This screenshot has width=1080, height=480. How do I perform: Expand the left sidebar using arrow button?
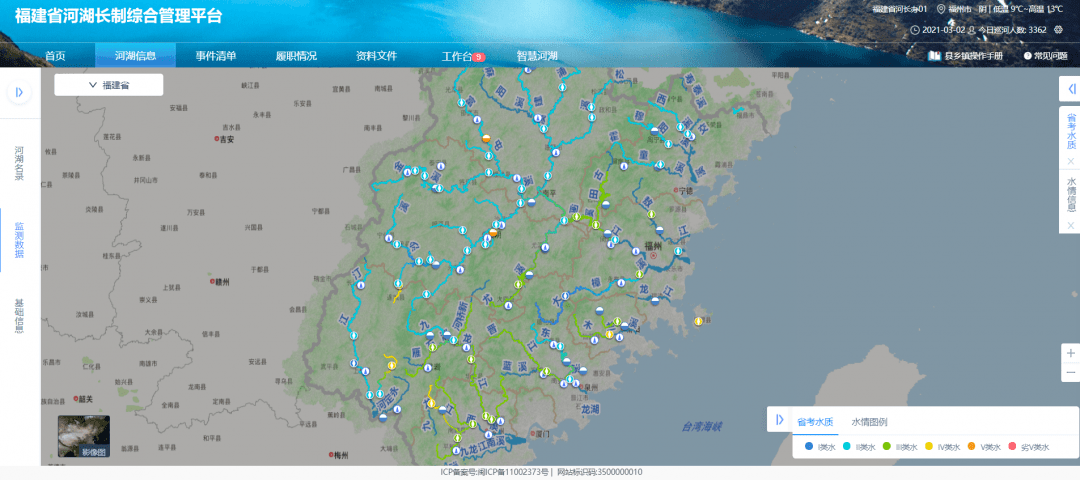point(19,92)
